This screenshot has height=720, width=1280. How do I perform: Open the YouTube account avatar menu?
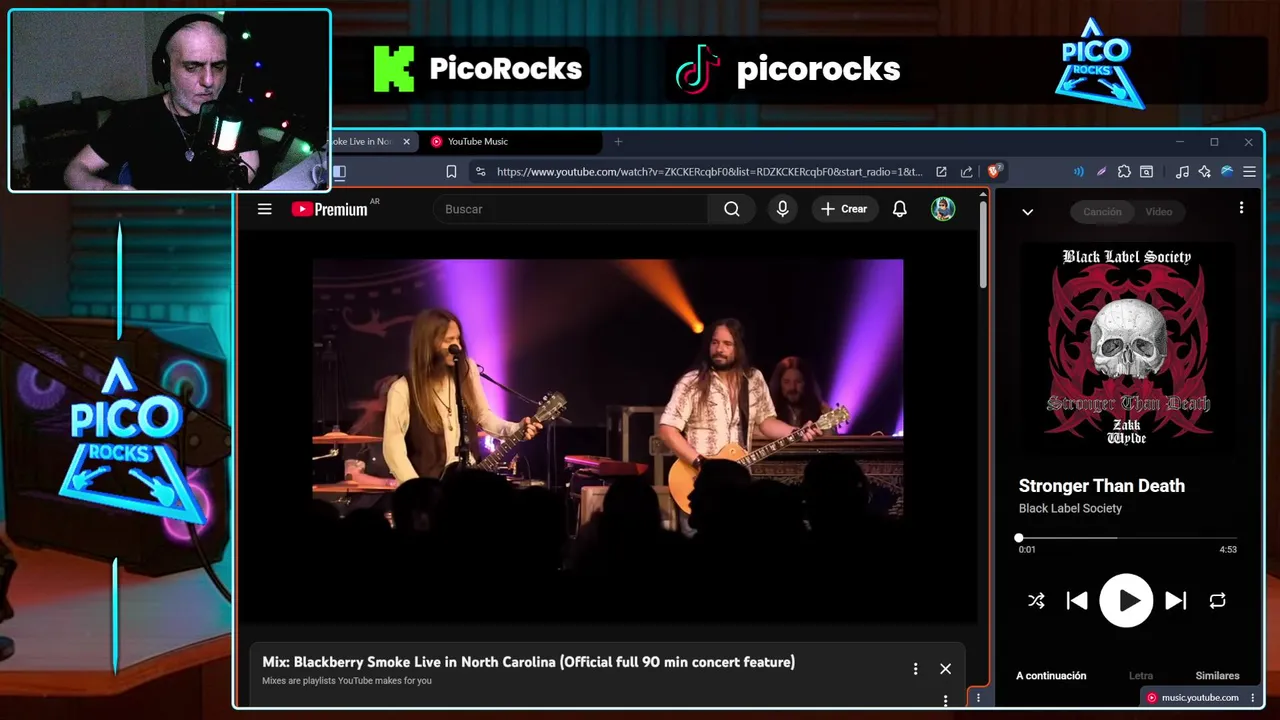pyautogui.click(x=943, y=209)
